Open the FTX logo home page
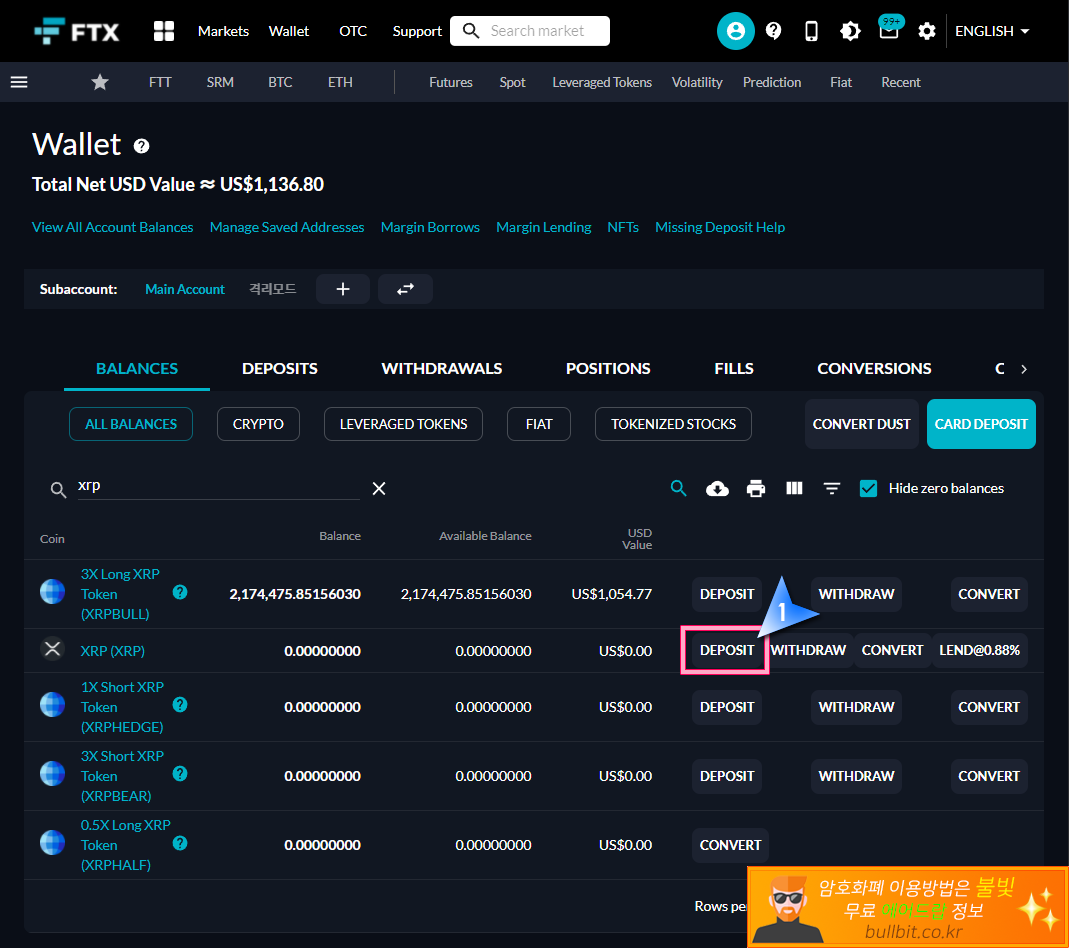 76,31
